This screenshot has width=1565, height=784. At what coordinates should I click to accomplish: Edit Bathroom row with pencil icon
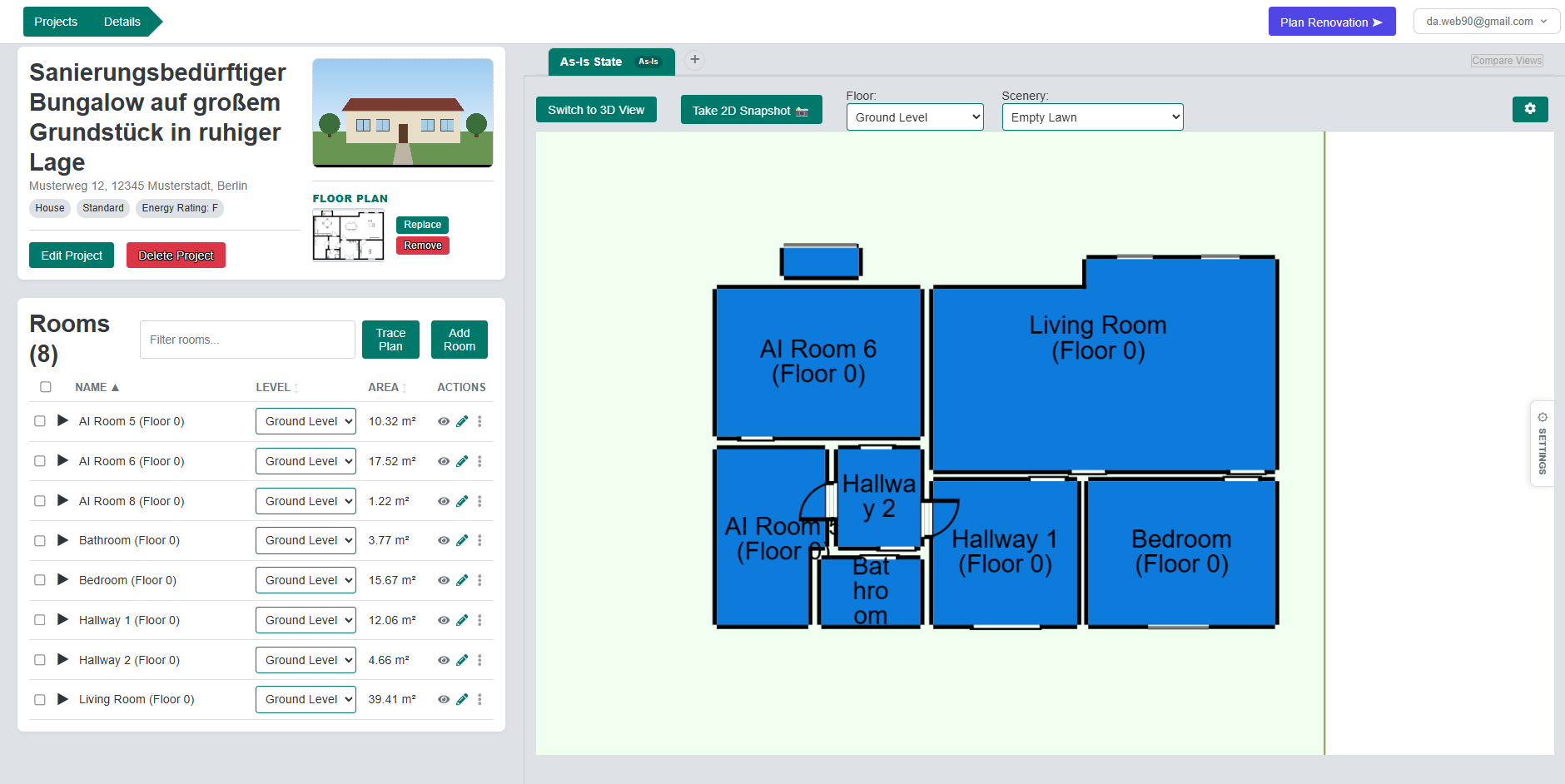coord(462,540)
